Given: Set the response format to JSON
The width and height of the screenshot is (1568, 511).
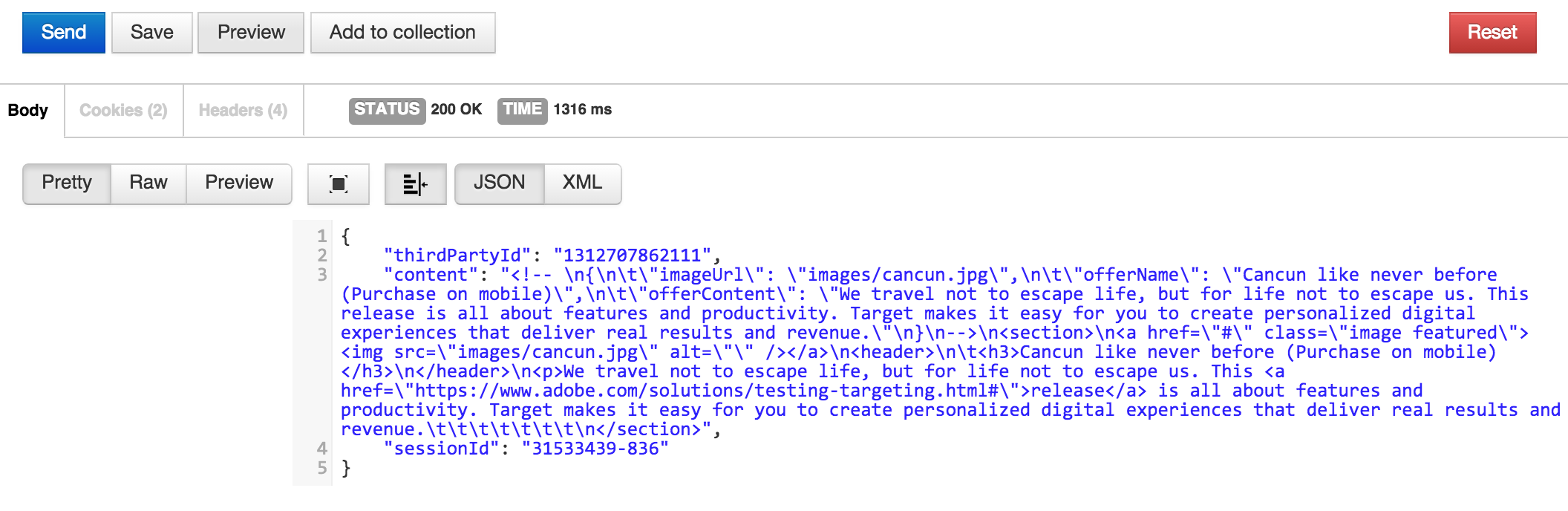Looking at the screenshot, I should 499,183.
